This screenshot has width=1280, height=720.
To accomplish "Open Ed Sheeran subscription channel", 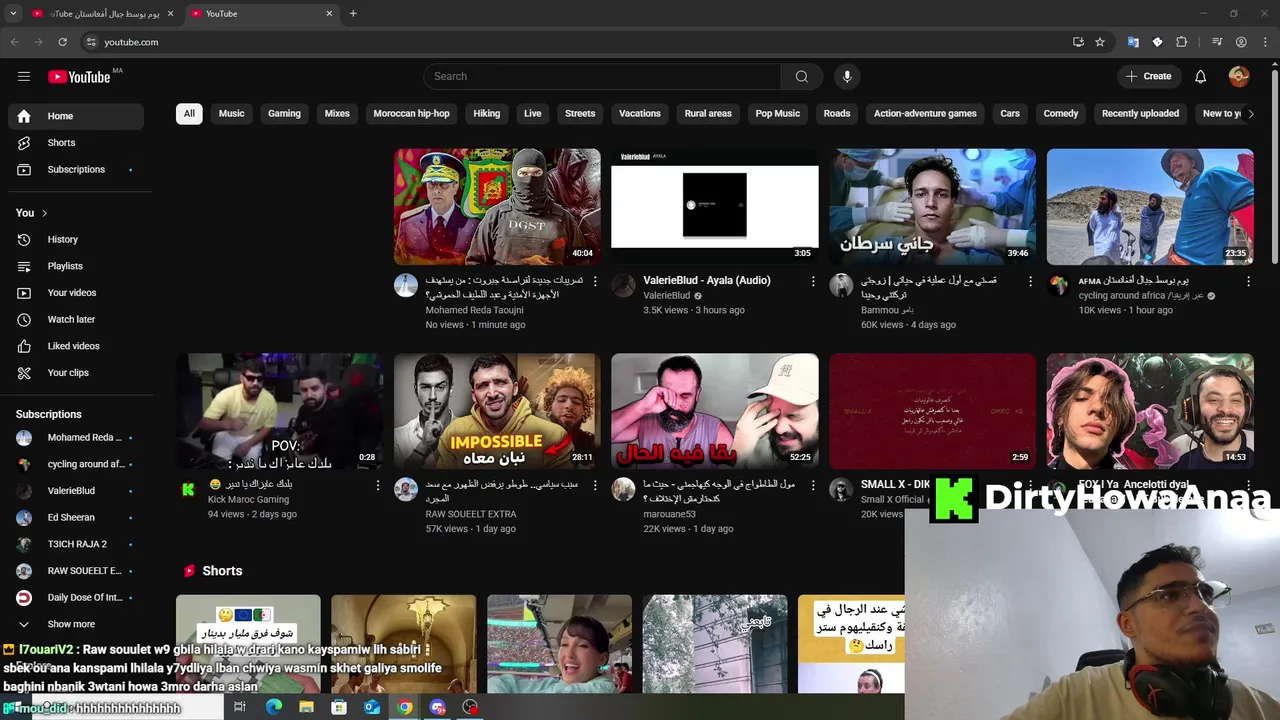I will [x=76, y=518].
